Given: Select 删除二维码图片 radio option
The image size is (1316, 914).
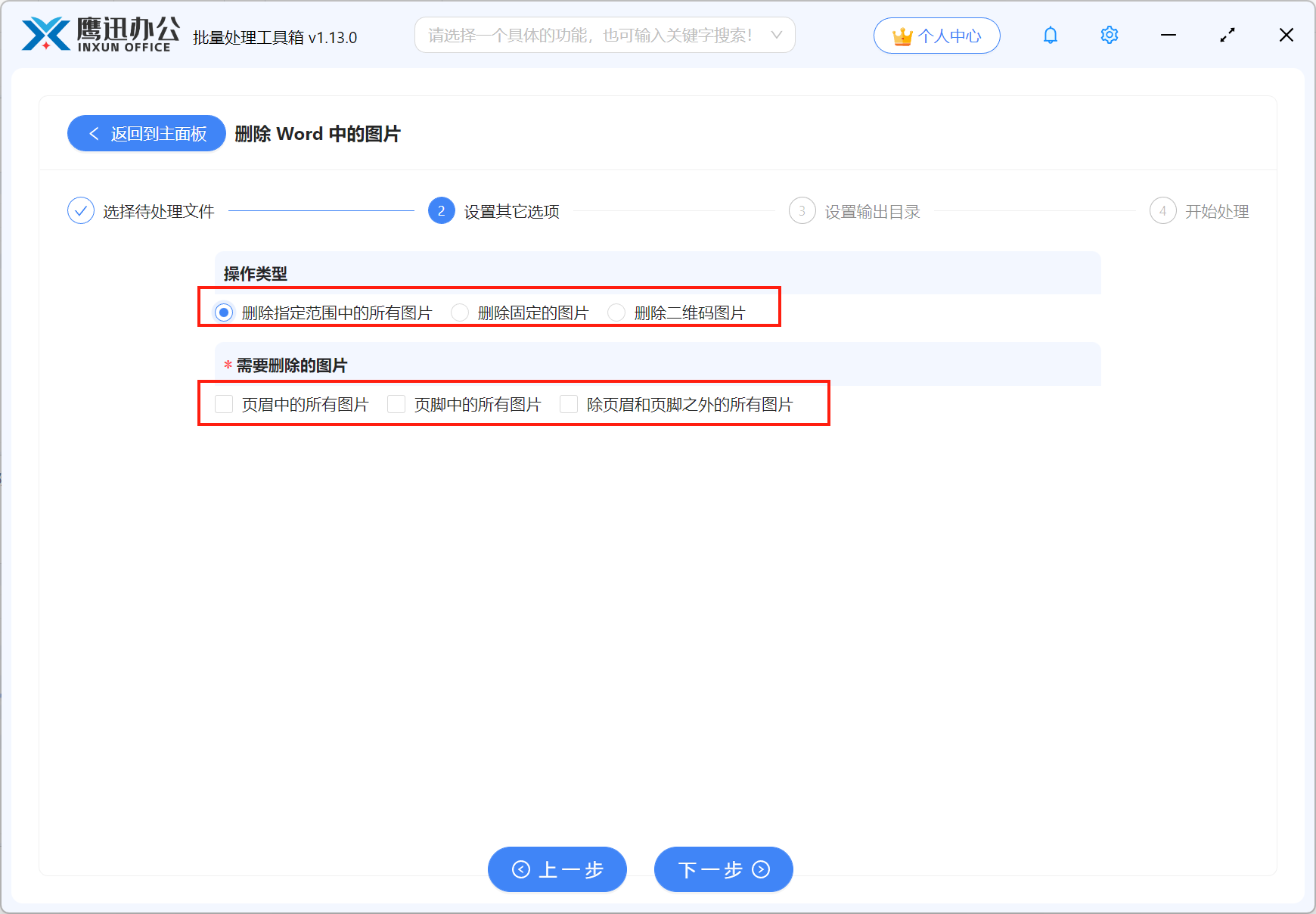Looking at the screenshot, I should pos(616,312).
